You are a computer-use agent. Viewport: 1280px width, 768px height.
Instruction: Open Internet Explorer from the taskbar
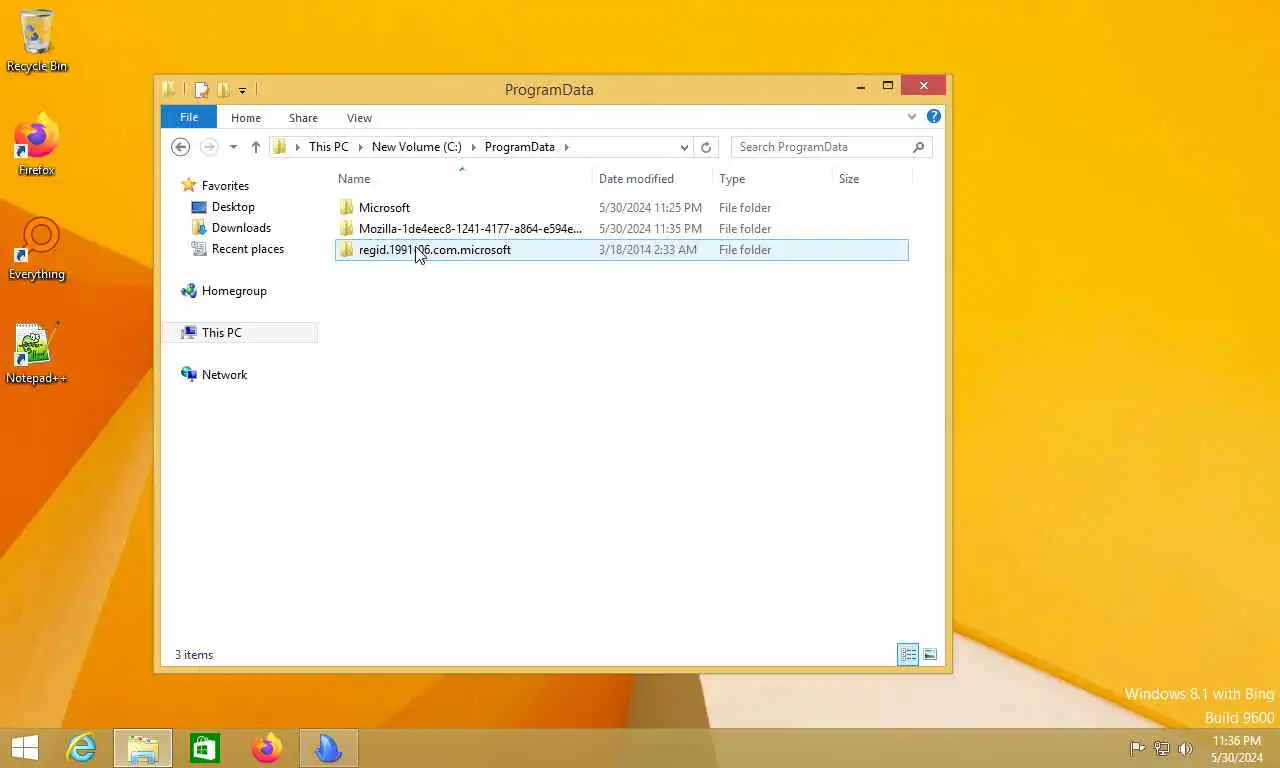click(81, 748)
